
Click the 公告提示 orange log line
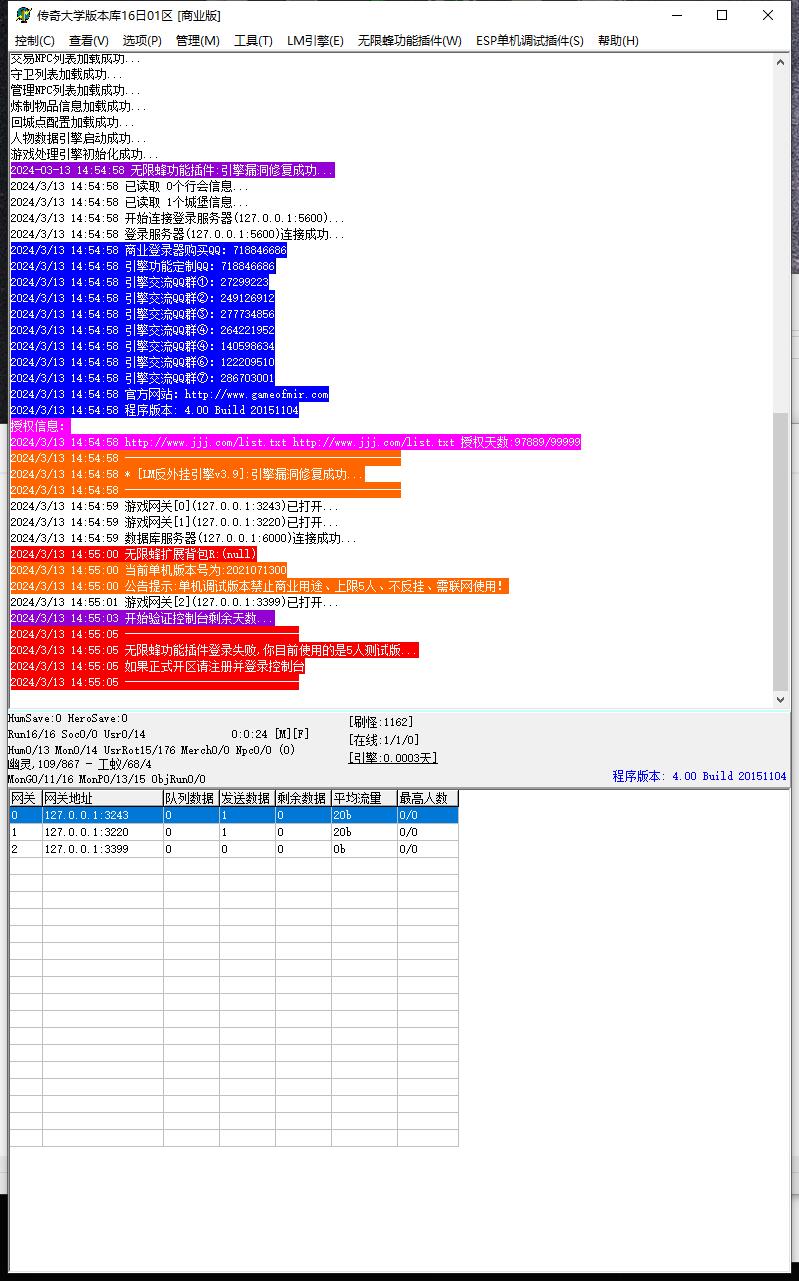[259, 586]
